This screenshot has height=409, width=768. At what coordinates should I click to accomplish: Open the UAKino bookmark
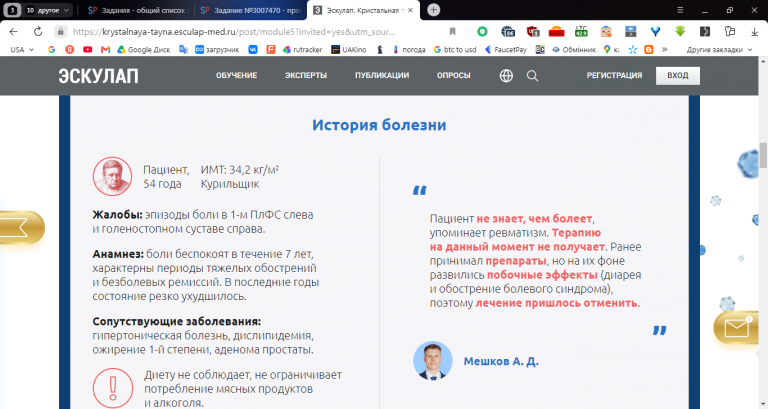(x=349, y=49)
